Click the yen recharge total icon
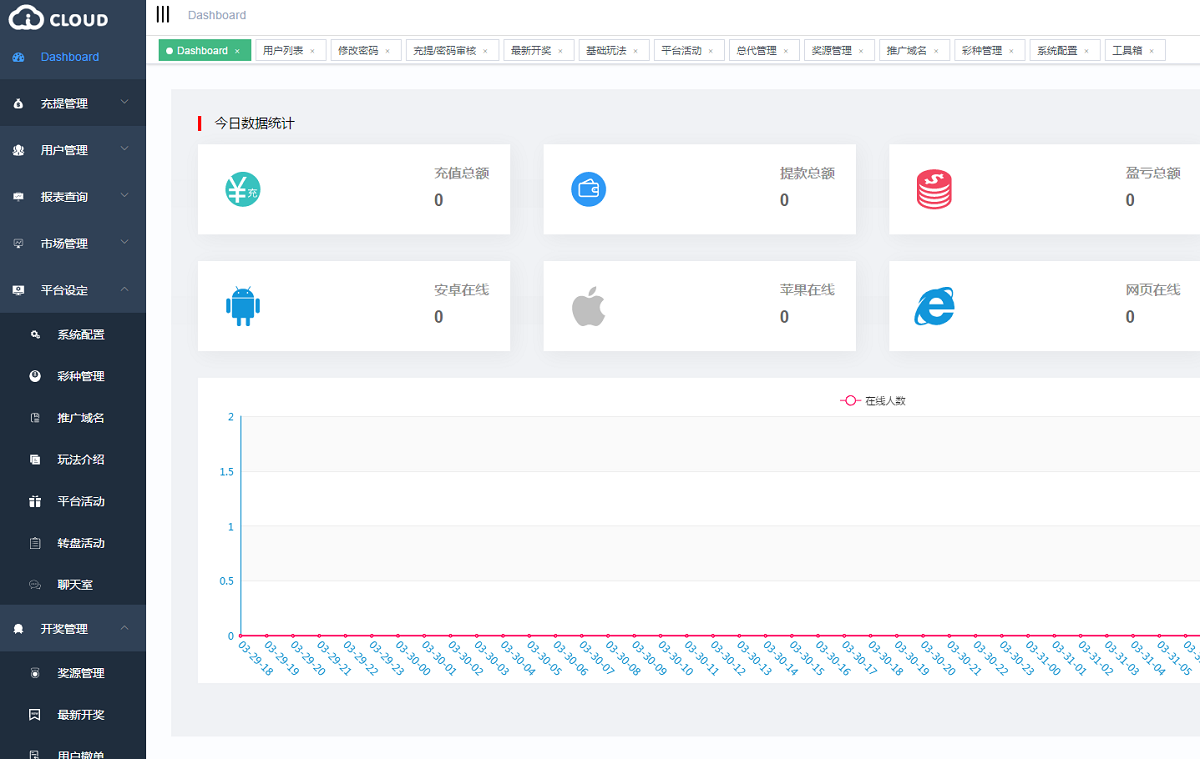The image size is (1200, 759). [242, 189]
